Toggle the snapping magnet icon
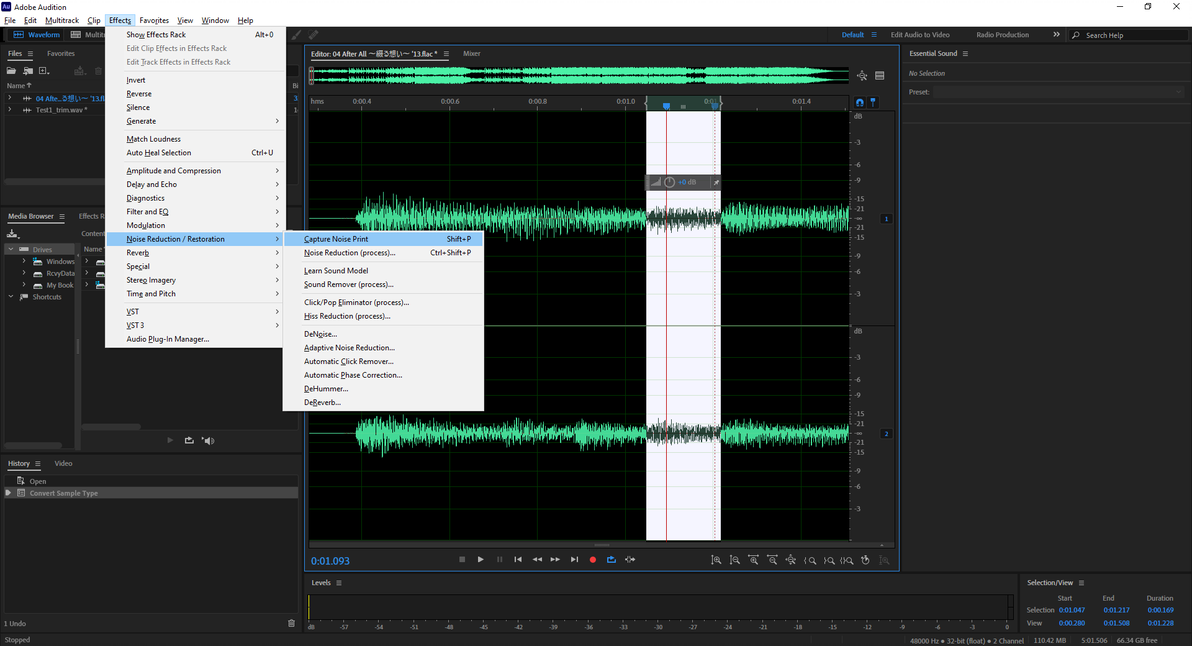This screenshot has width=1192, height=646. (x=859, y=102)
